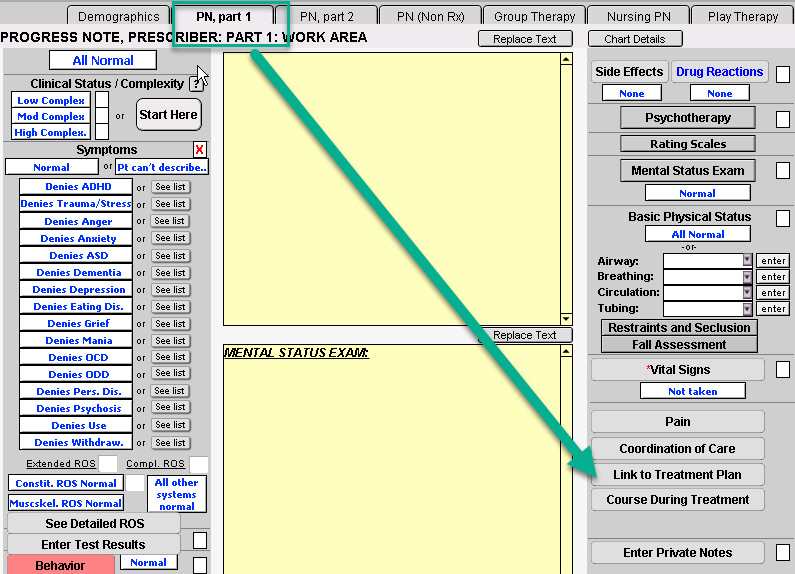Click the question mark help icon

[x=196, y=84]
